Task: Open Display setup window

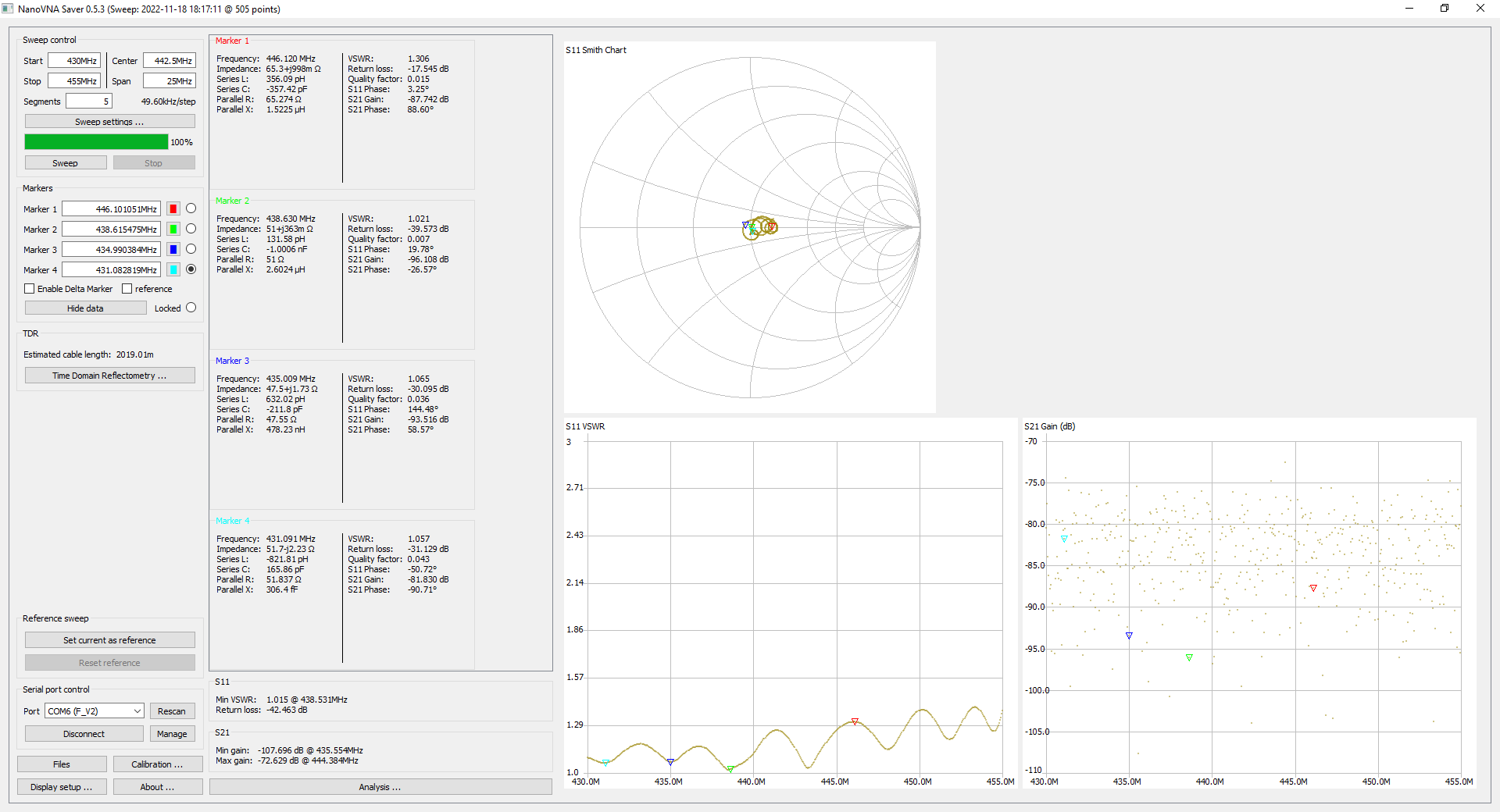Action: point(62,787)
